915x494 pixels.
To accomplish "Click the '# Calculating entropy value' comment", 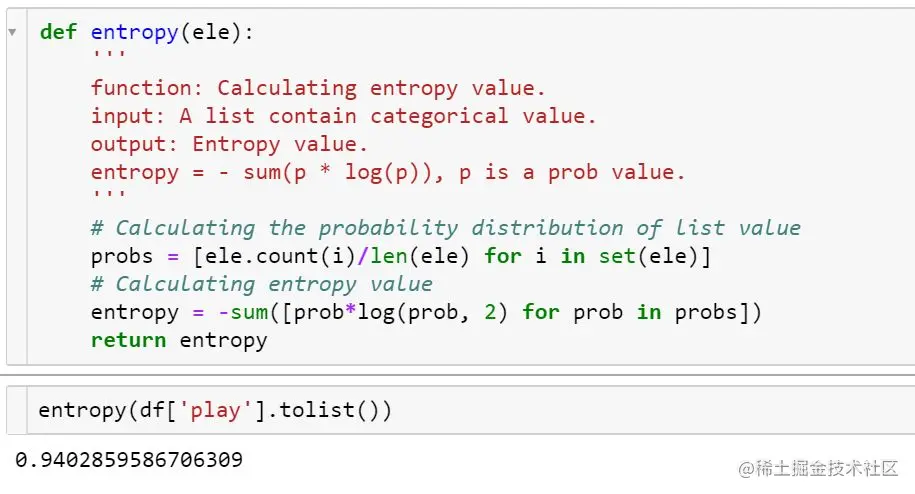I will (x=262, y=284).
